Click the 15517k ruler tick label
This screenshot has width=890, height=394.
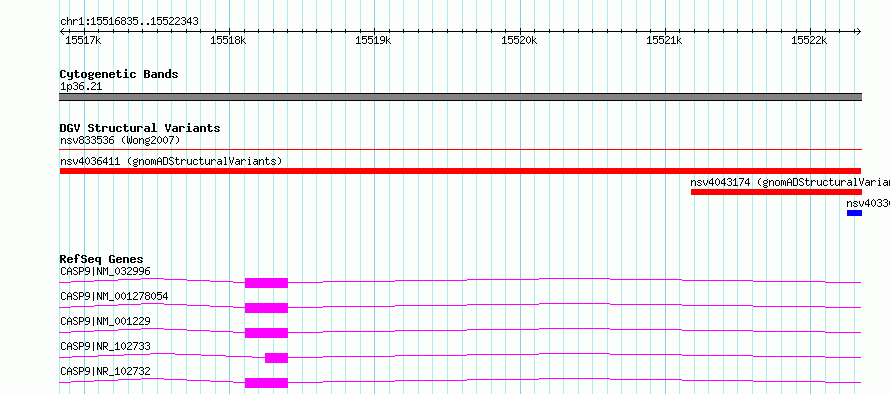[83, 40]
